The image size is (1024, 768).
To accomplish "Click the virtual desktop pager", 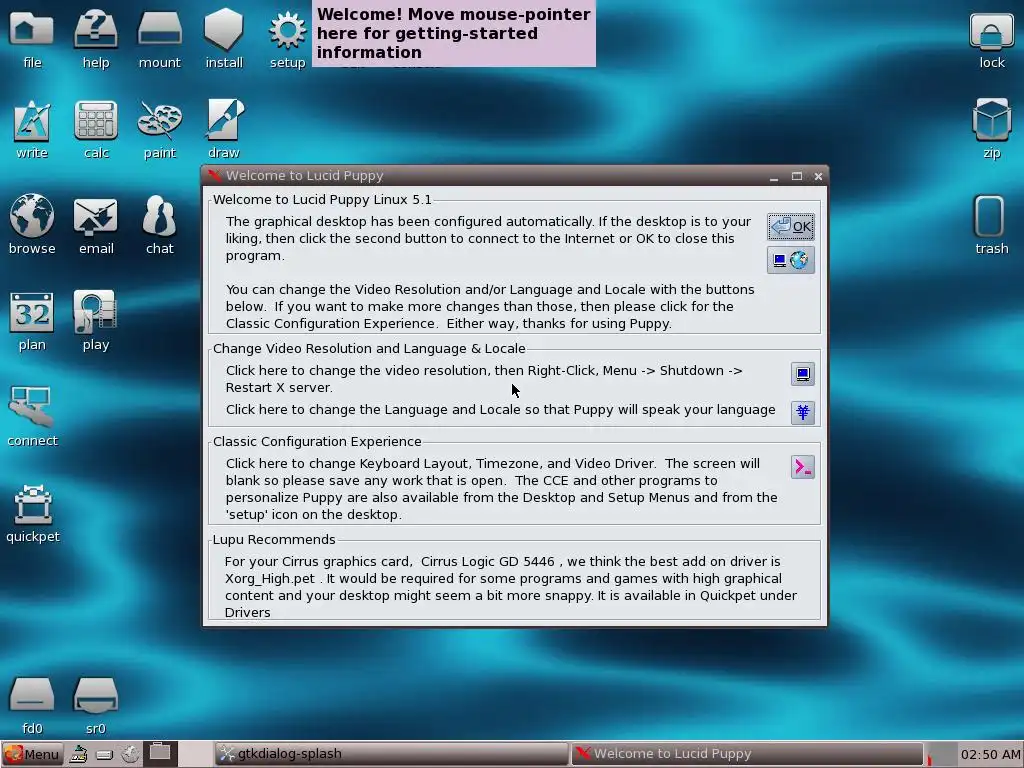I will [x=176, y=754].
